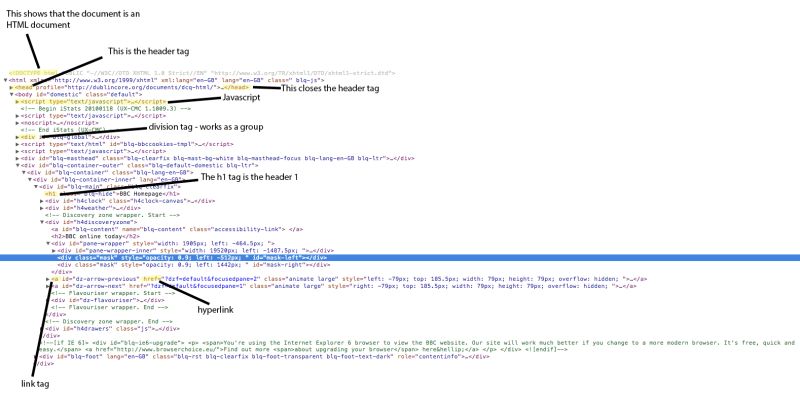800x406 pixels.
Task: Click the "focusedpane=2" href value
Action: (211, 279)
